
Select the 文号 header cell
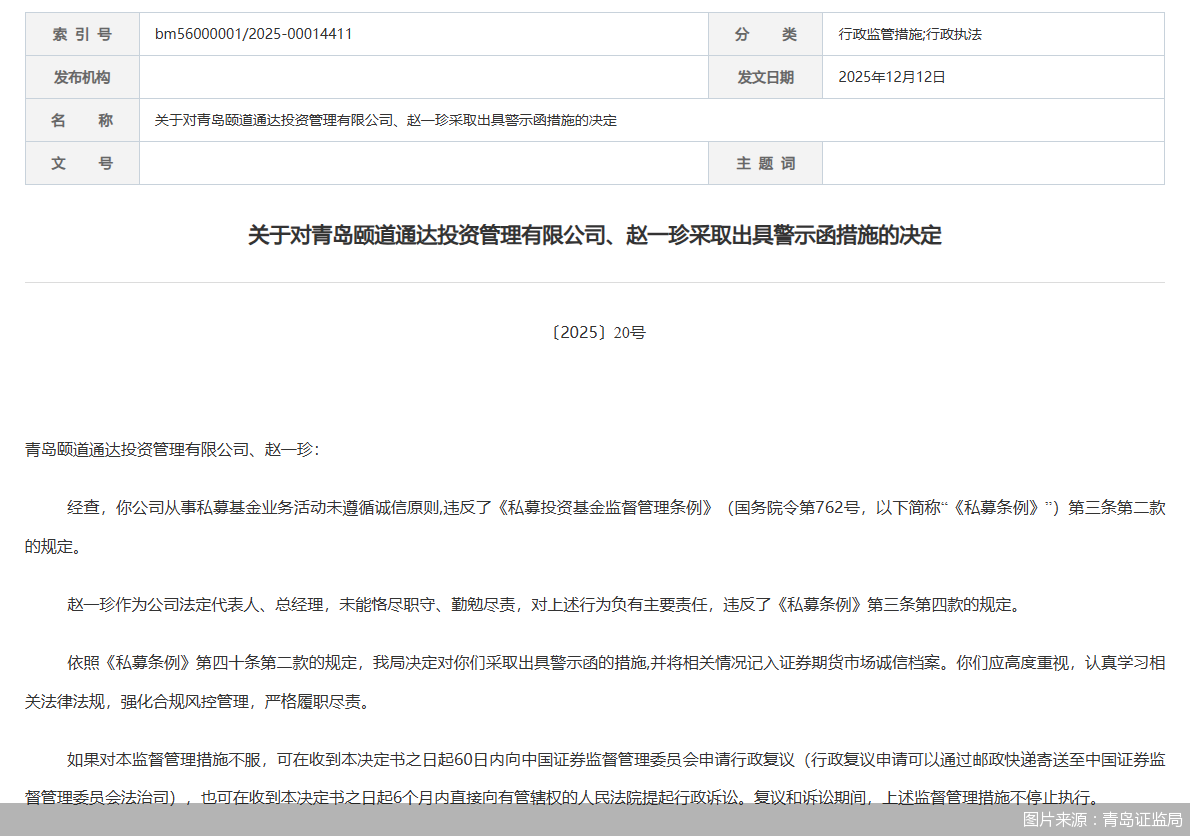pyautogui.click(x=82, y=163)
